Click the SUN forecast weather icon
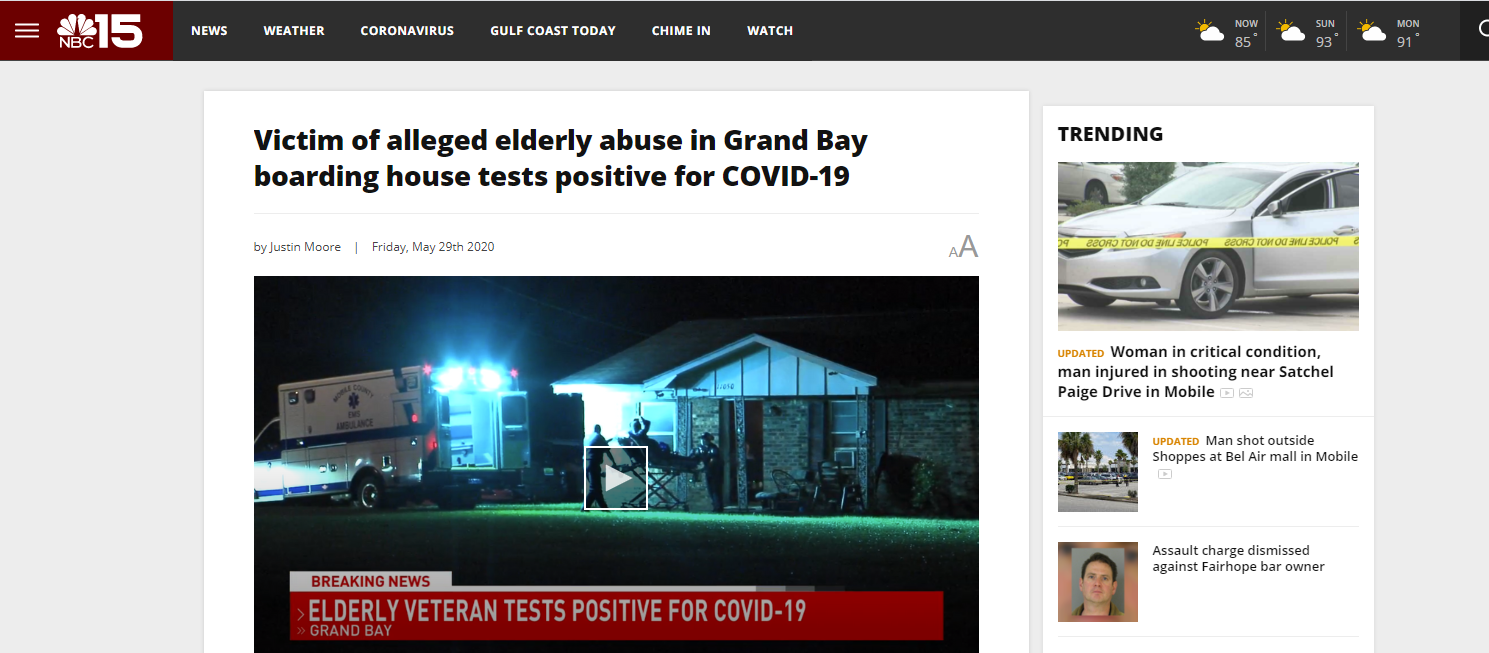Image resolution: width=1489 pixels, height=653 pixels. [x=1291, y=31]
